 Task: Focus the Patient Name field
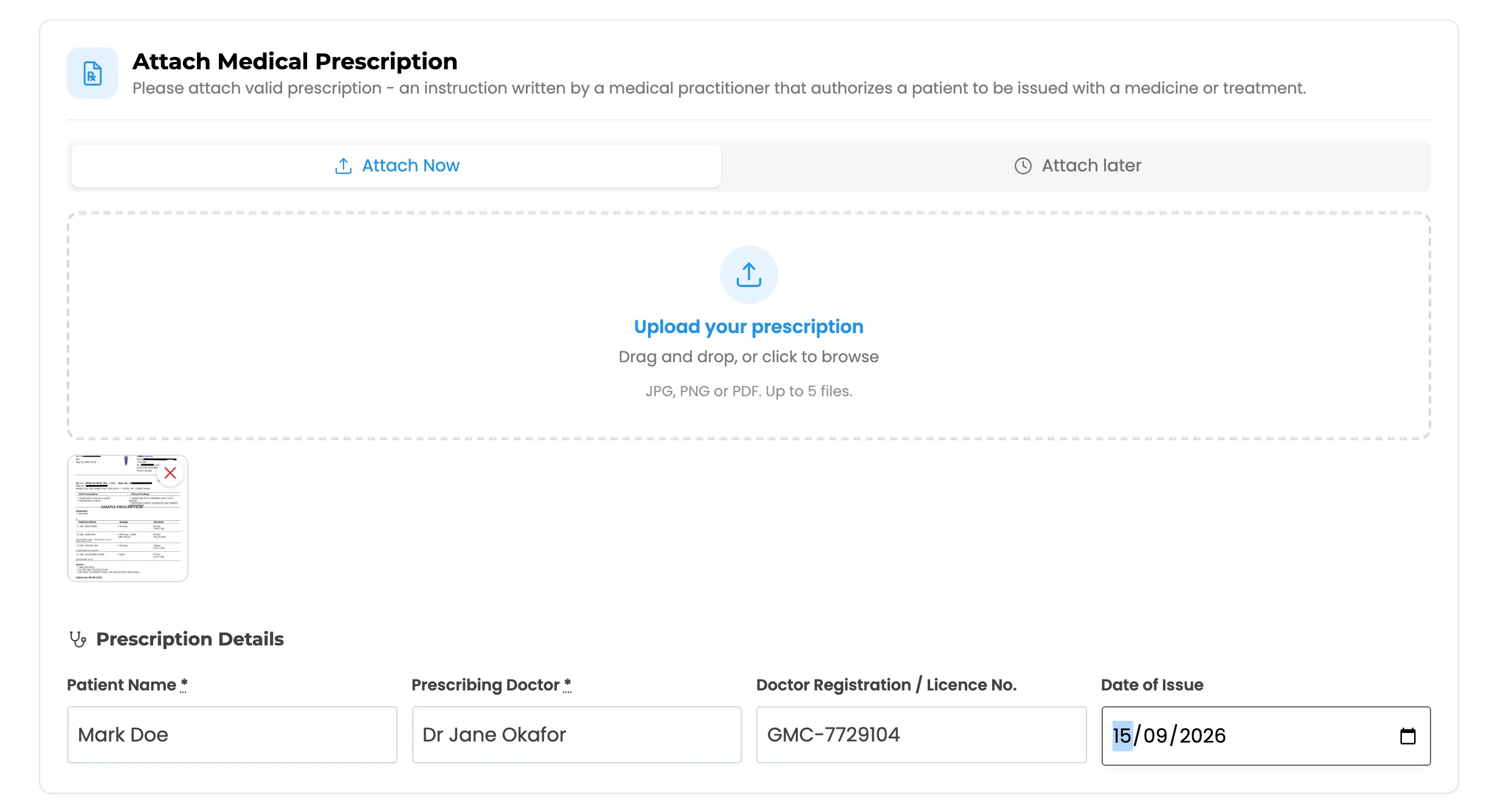[x=232, y=735]
